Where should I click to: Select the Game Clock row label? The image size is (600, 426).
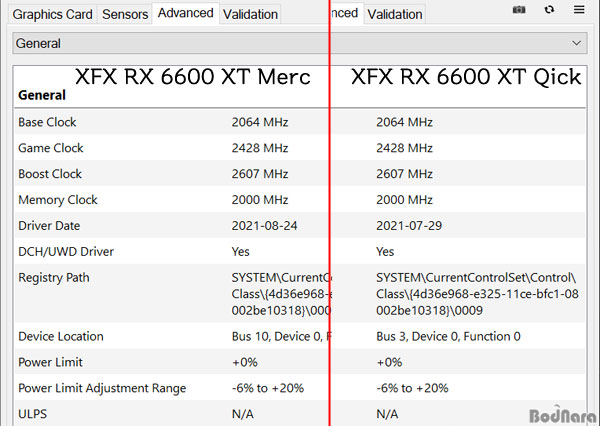[51, 148]
